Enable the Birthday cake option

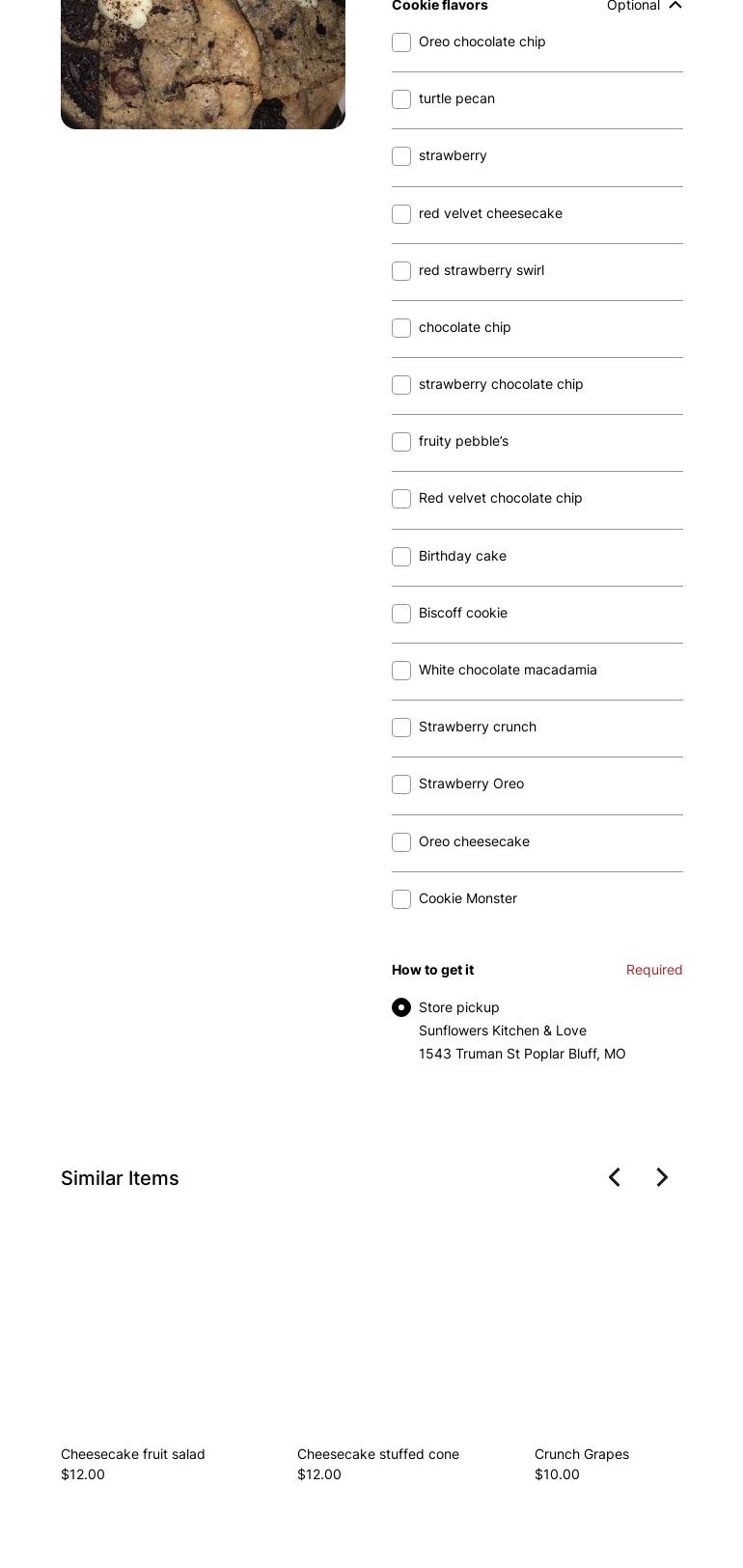401,557
